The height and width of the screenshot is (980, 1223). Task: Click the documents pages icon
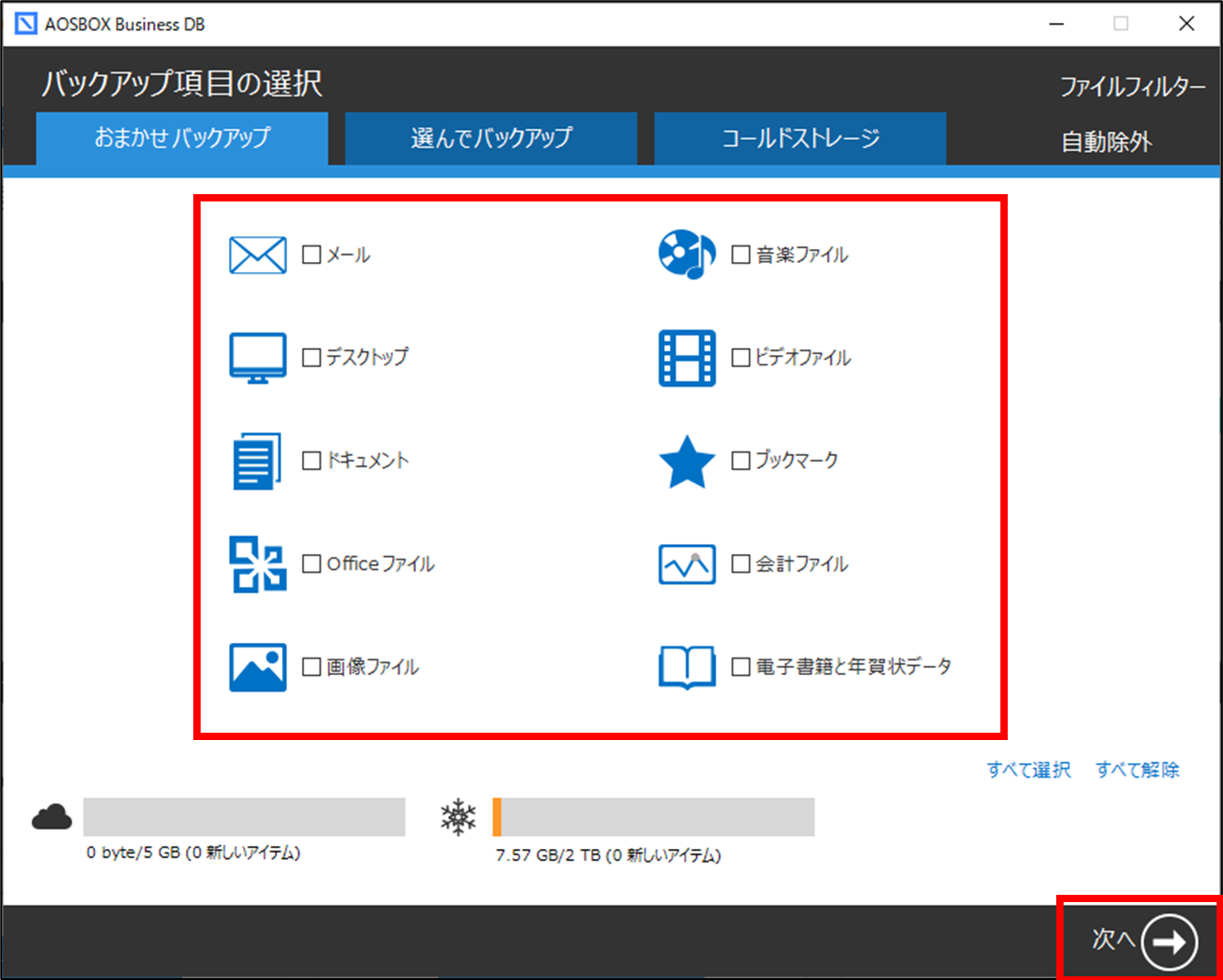257,461
